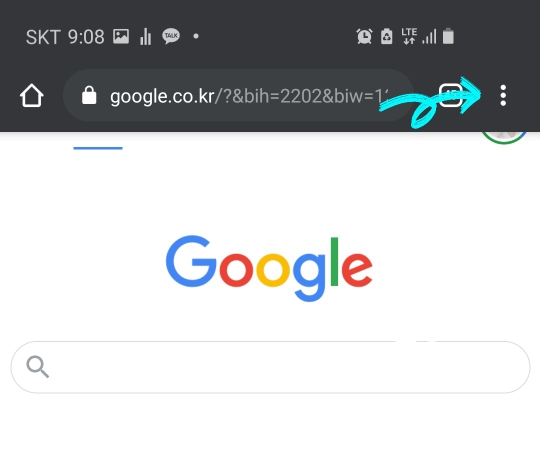Tap the colorful Google logo

[269, 268]
